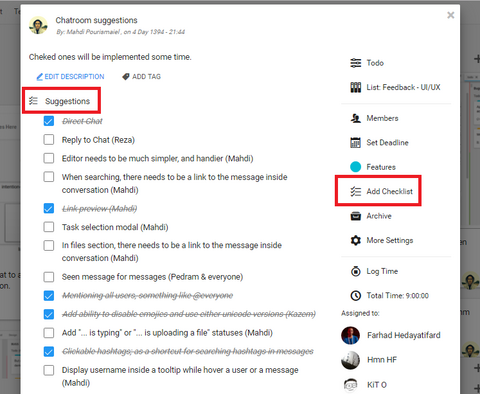Open the Features label text
480x394 pixels.
point(381,167)
